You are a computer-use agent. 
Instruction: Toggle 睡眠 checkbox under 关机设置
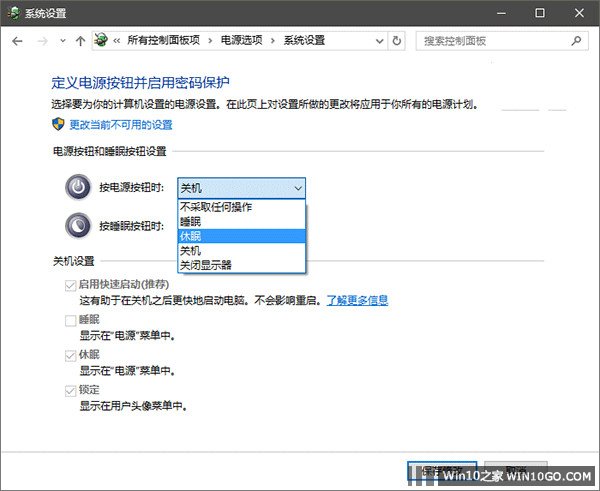coord(70,320)
